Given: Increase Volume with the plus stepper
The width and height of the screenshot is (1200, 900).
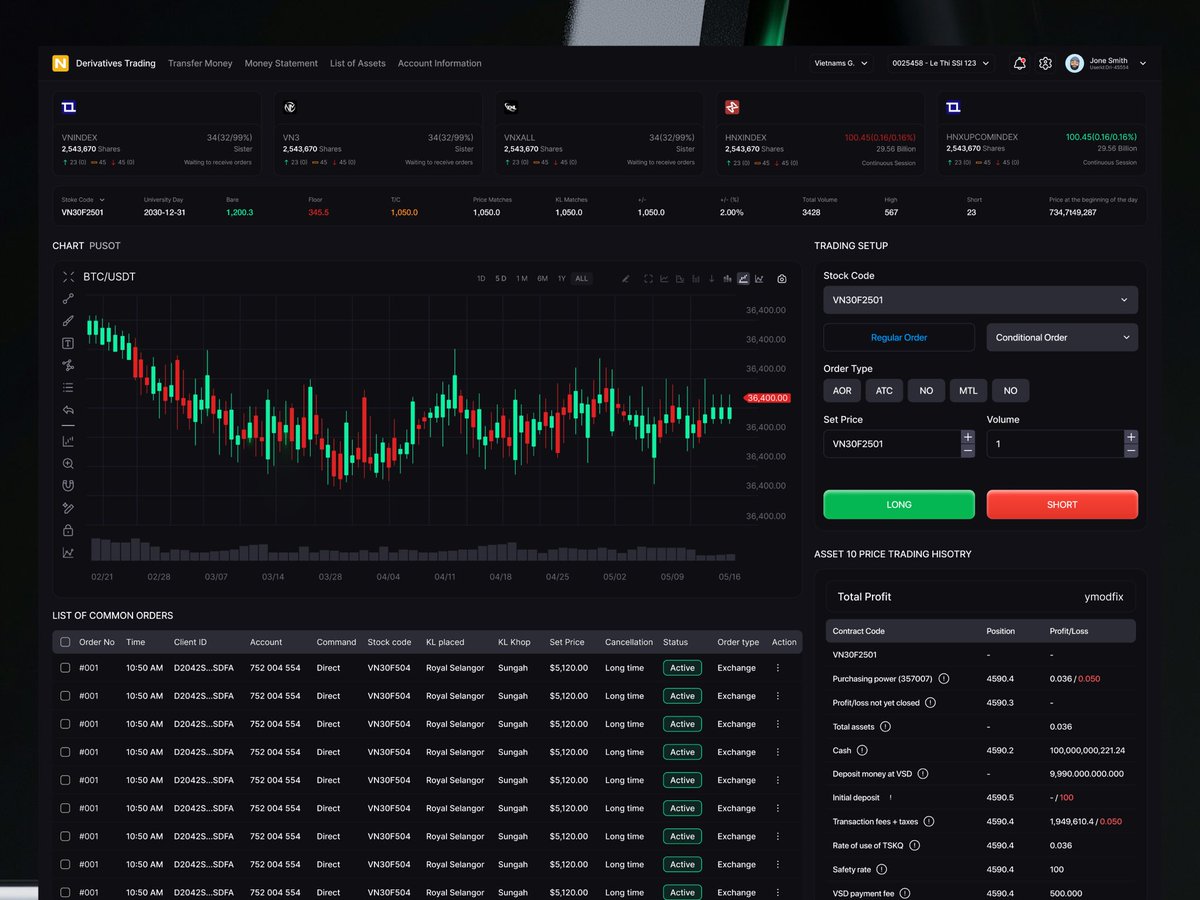Looking at the screenshot, I should click(1130, 437).
